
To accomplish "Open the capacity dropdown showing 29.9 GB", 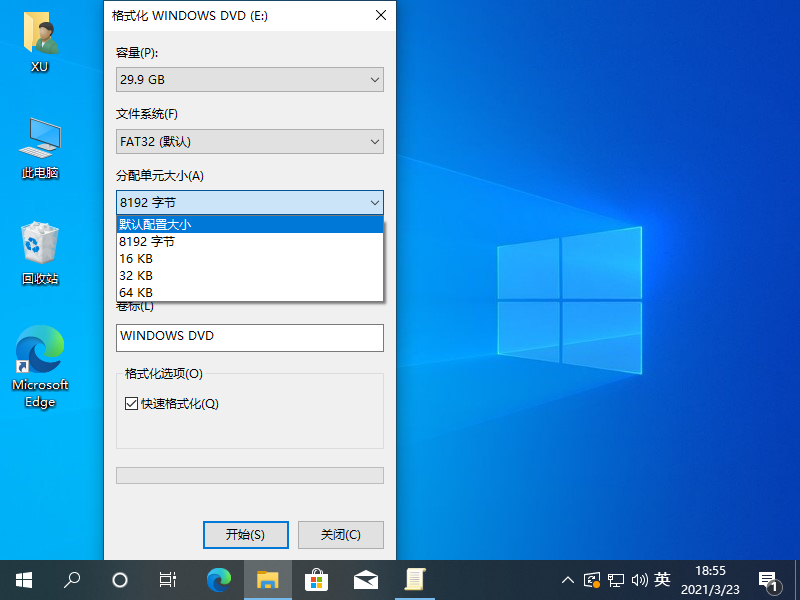I will (249, 79).
